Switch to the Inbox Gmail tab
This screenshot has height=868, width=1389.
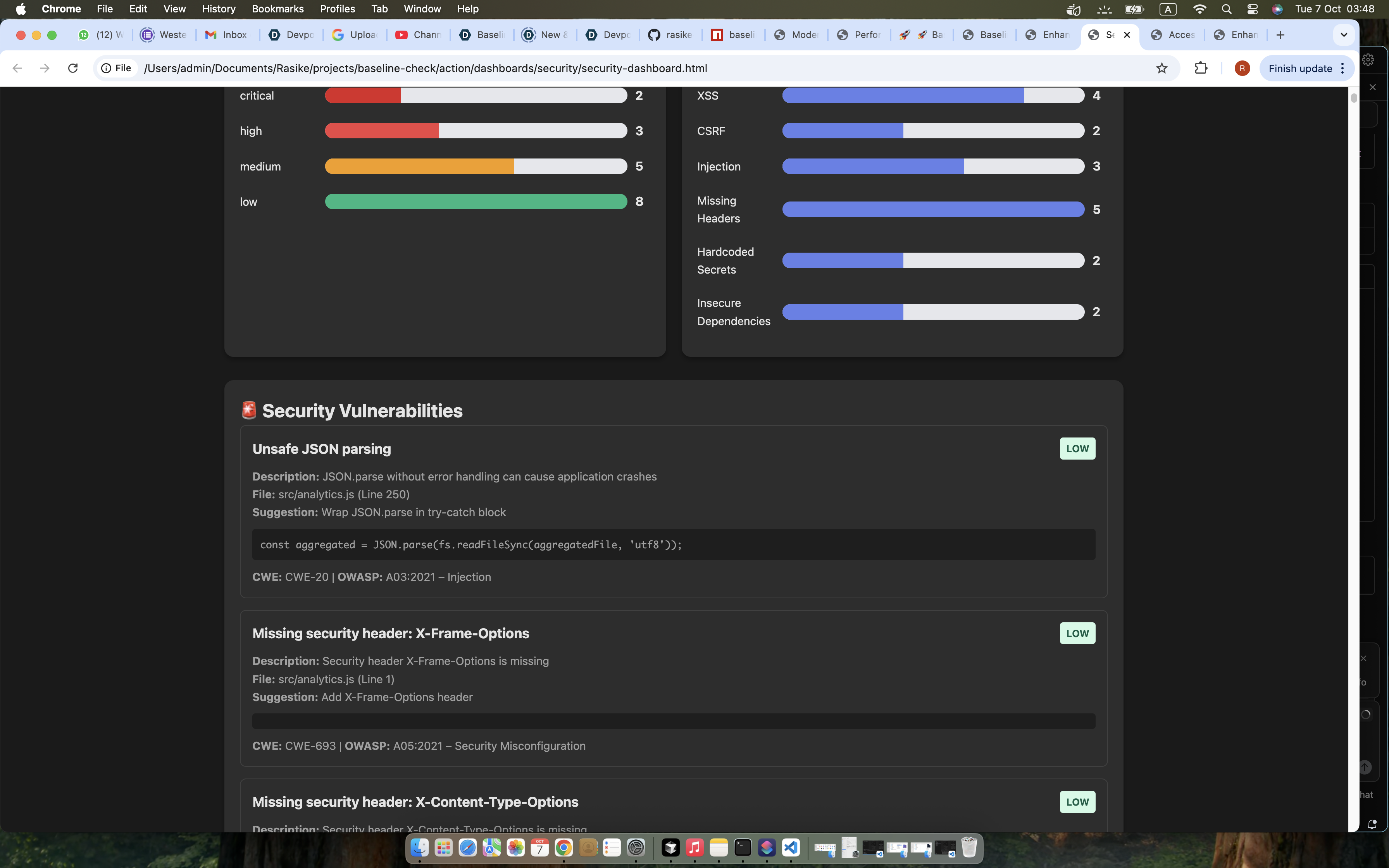click(227, 35)
